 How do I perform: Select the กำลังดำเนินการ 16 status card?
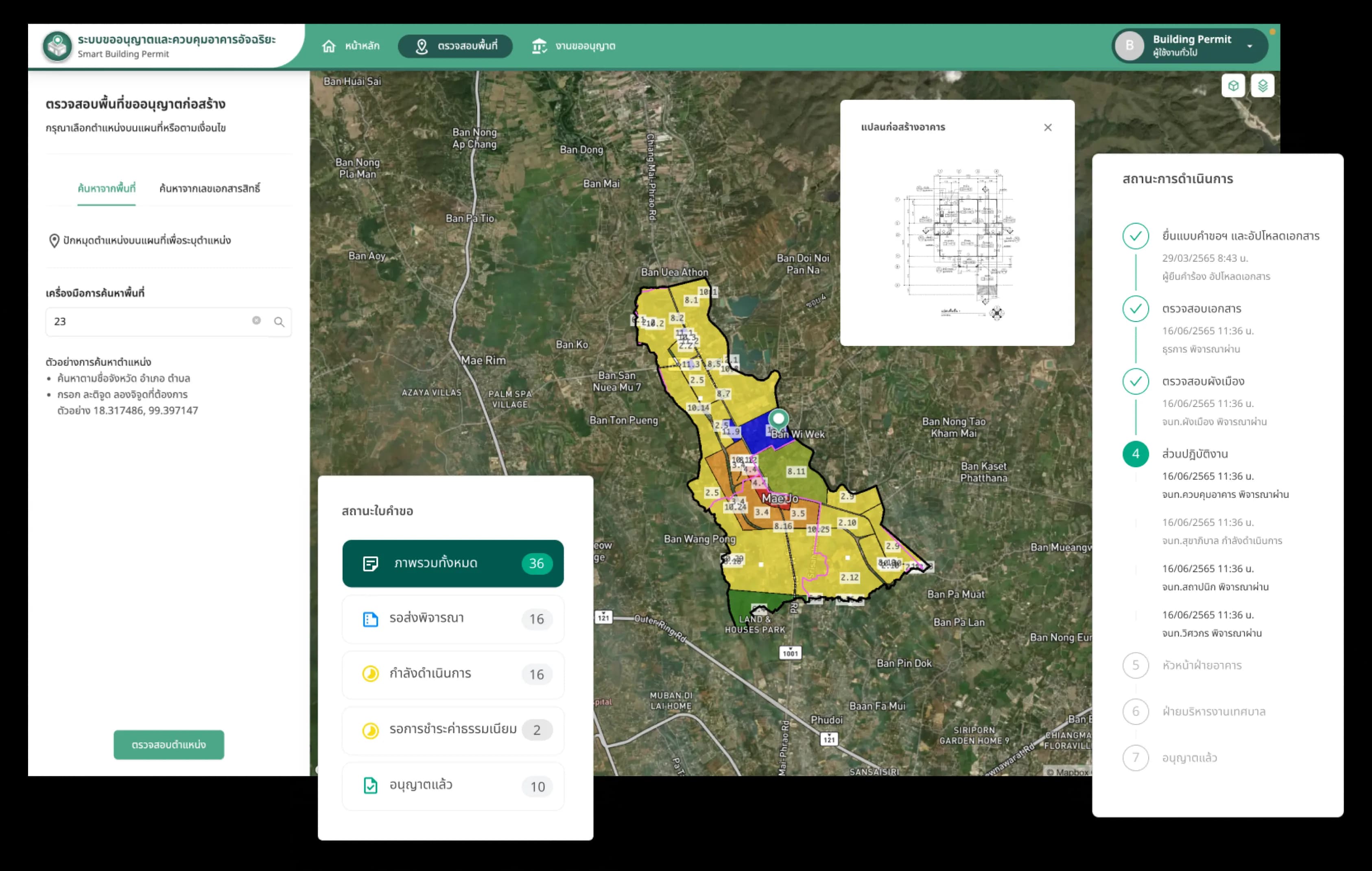(453, 674)
